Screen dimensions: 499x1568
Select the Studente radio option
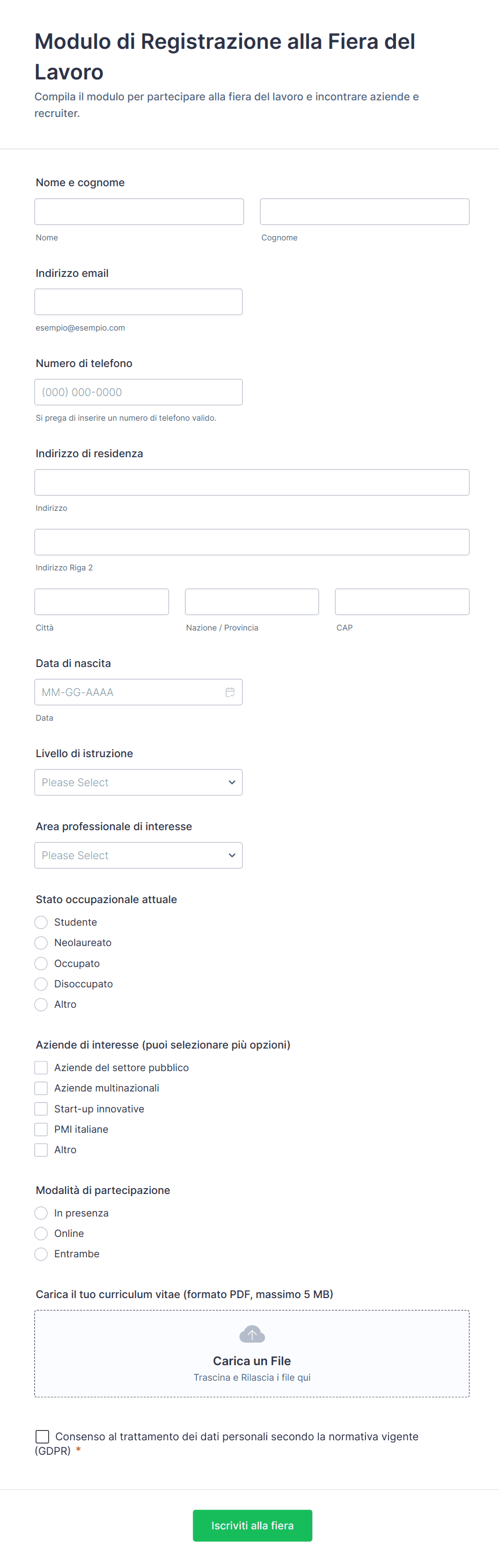(41, 922)
